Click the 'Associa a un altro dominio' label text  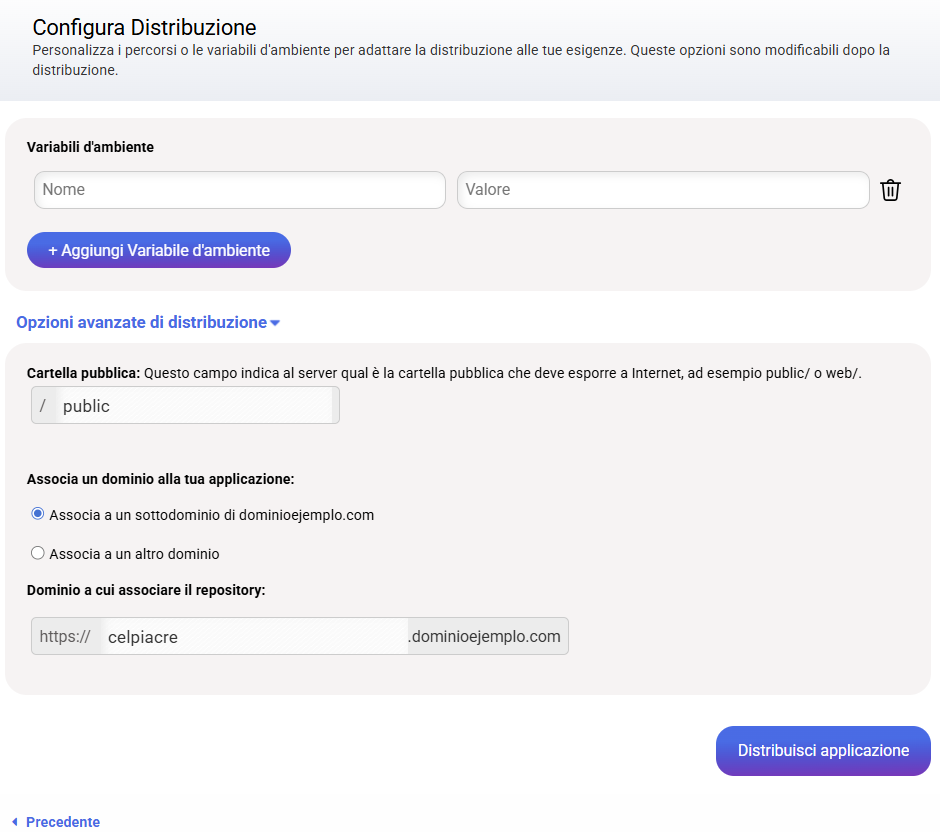click(x=134, y=554)
